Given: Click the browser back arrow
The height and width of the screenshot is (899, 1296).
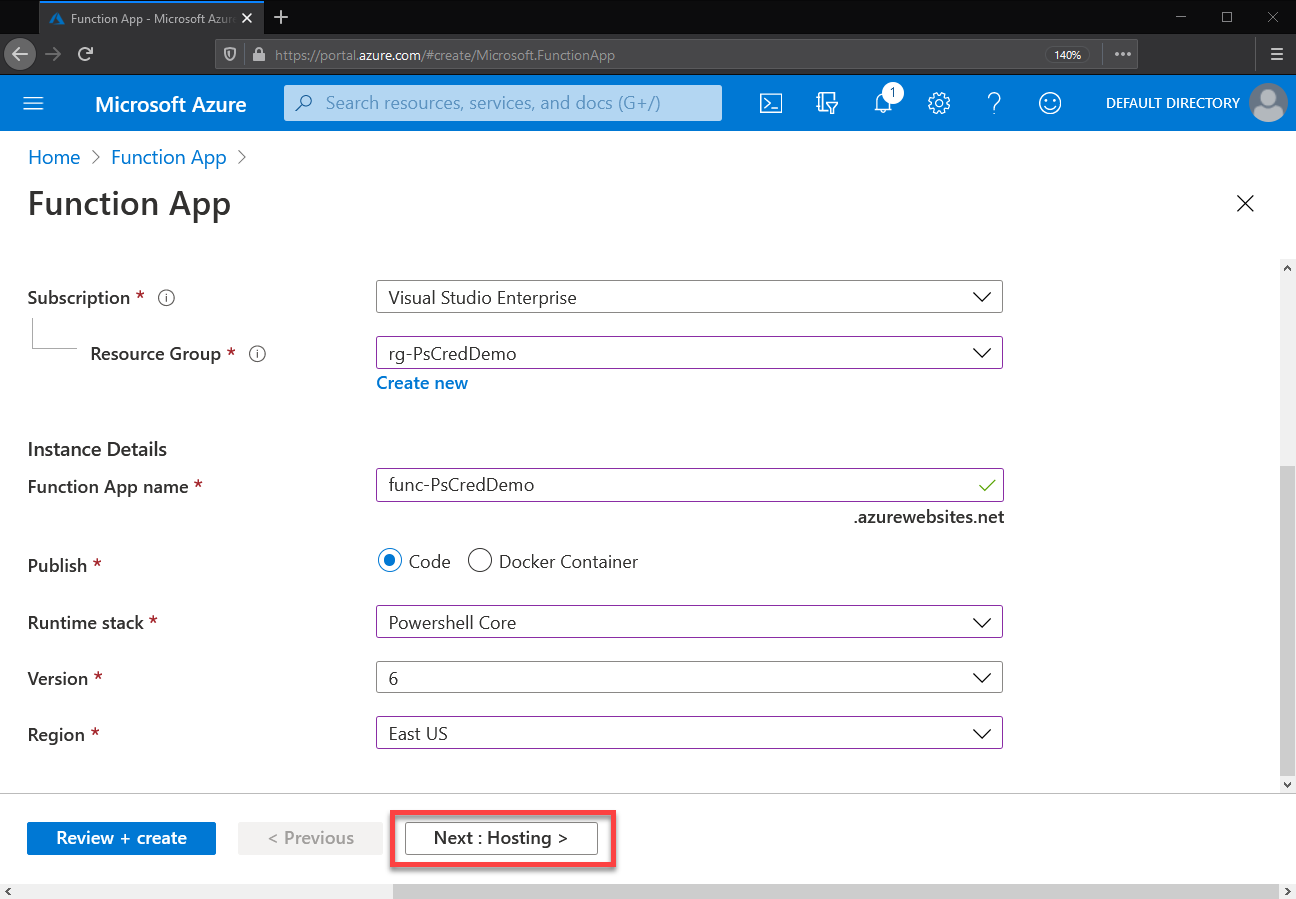Looking at the screenshot, I should (x=20, y=54).
